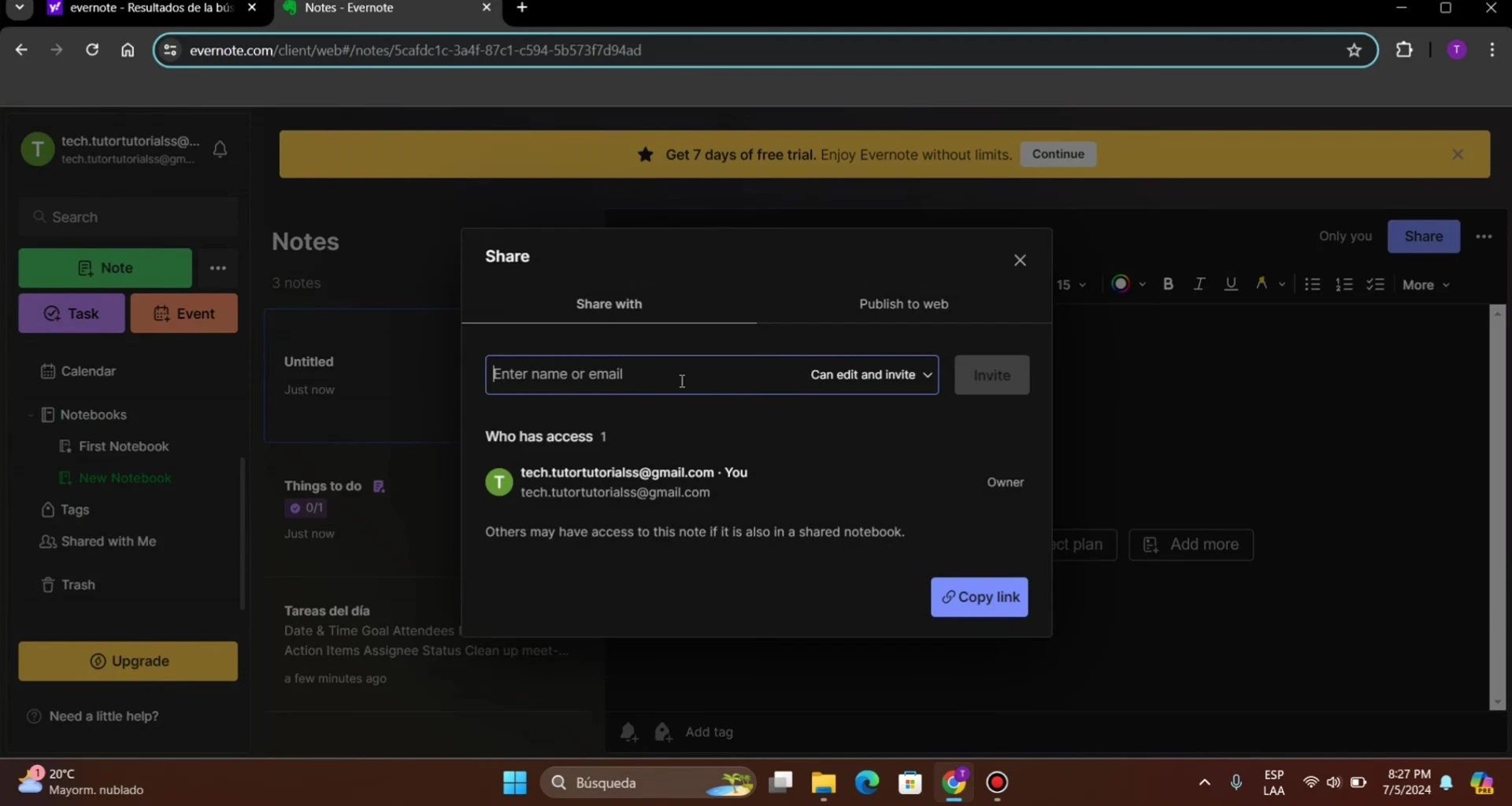Click the Invite button
This screenshot has width=1512, height=806.
pos(991,375)
